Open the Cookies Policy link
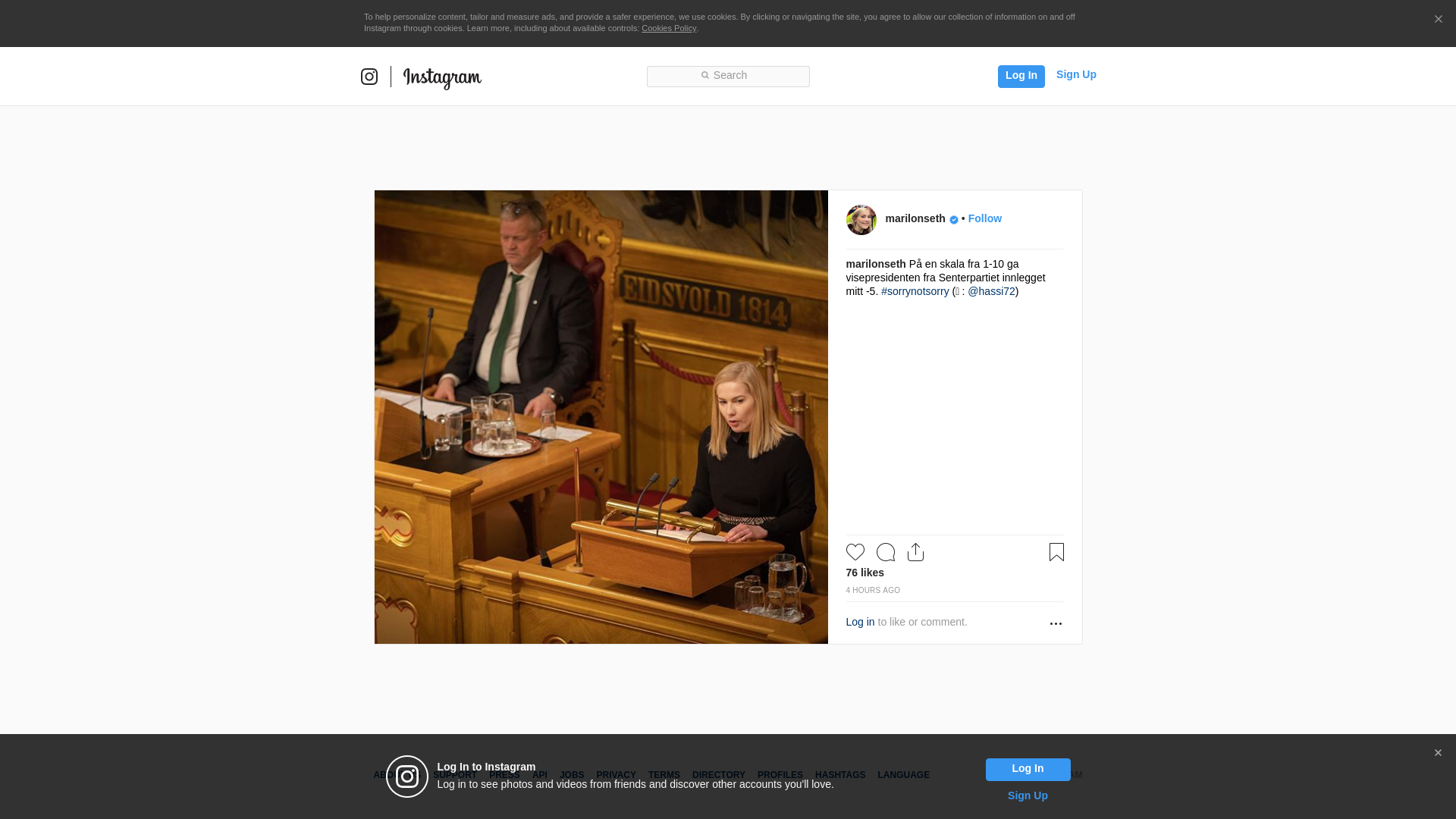Viewport: 1456px width, 819px height. pyautogui.click(x=668, y=28)
